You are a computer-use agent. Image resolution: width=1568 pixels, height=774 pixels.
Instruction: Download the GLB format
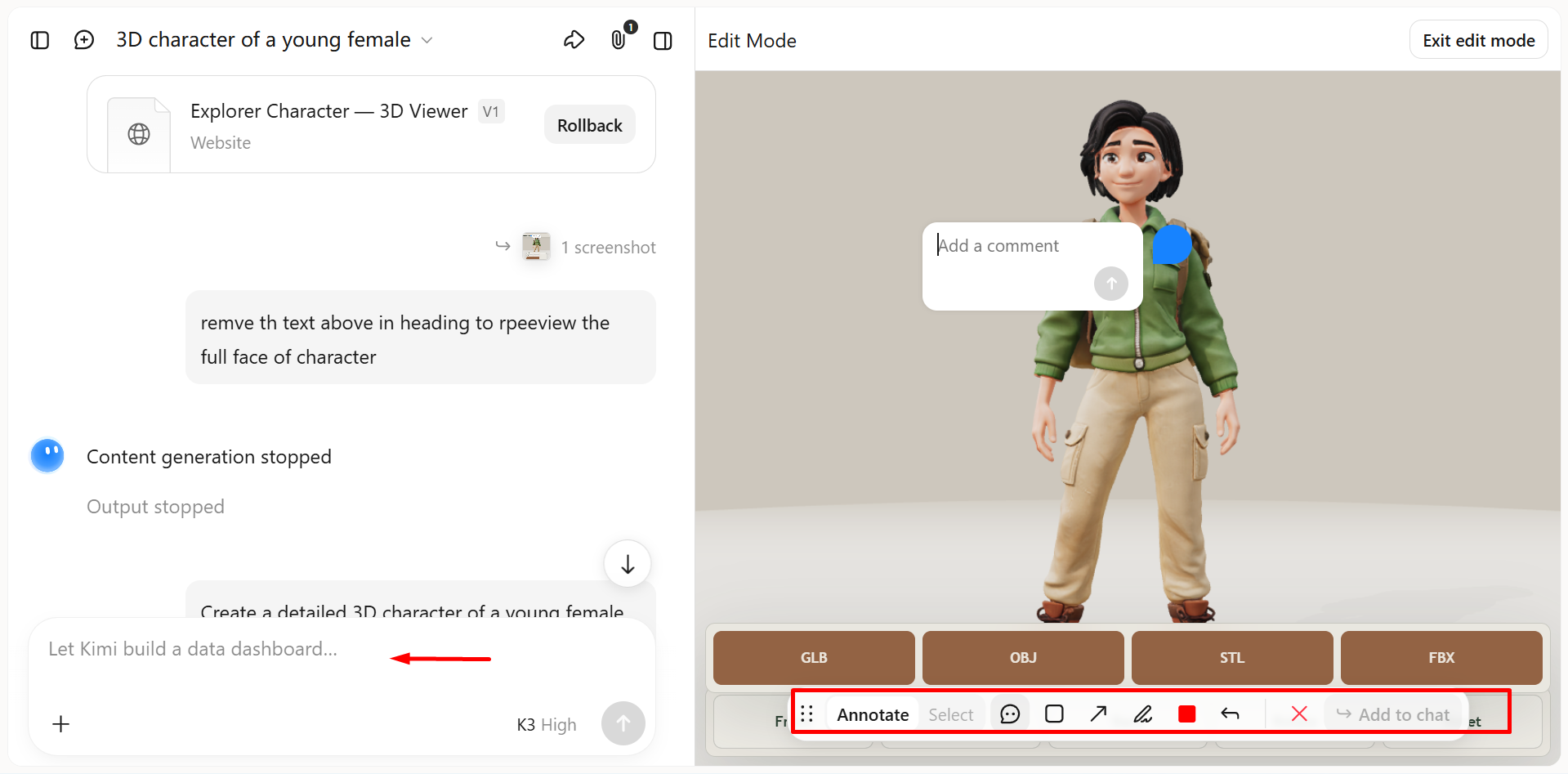click(x=814, y=657)
